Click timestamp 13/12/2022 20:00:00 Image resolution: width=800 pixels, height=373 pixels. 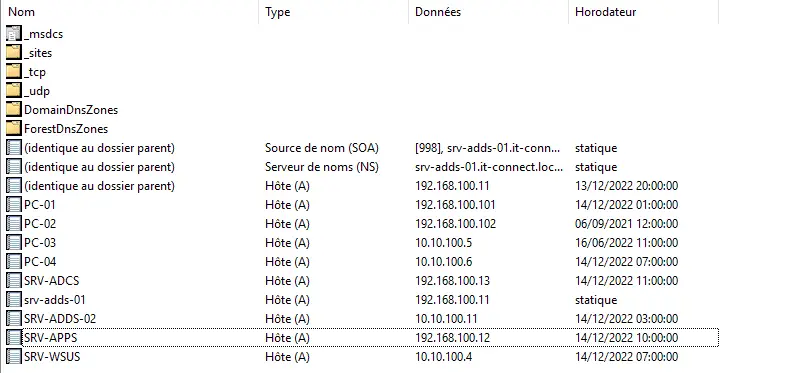(627, 186)
